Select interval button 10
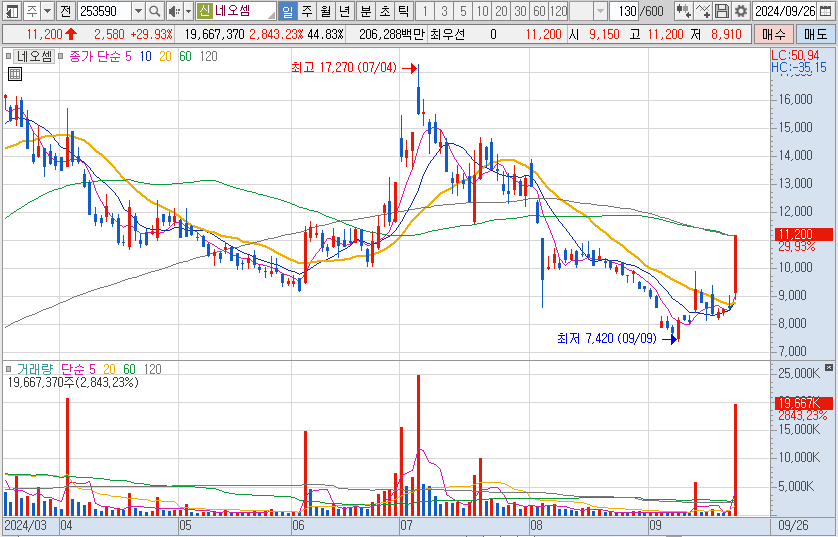This screenshot has width=838, height=537. [482, 11]
